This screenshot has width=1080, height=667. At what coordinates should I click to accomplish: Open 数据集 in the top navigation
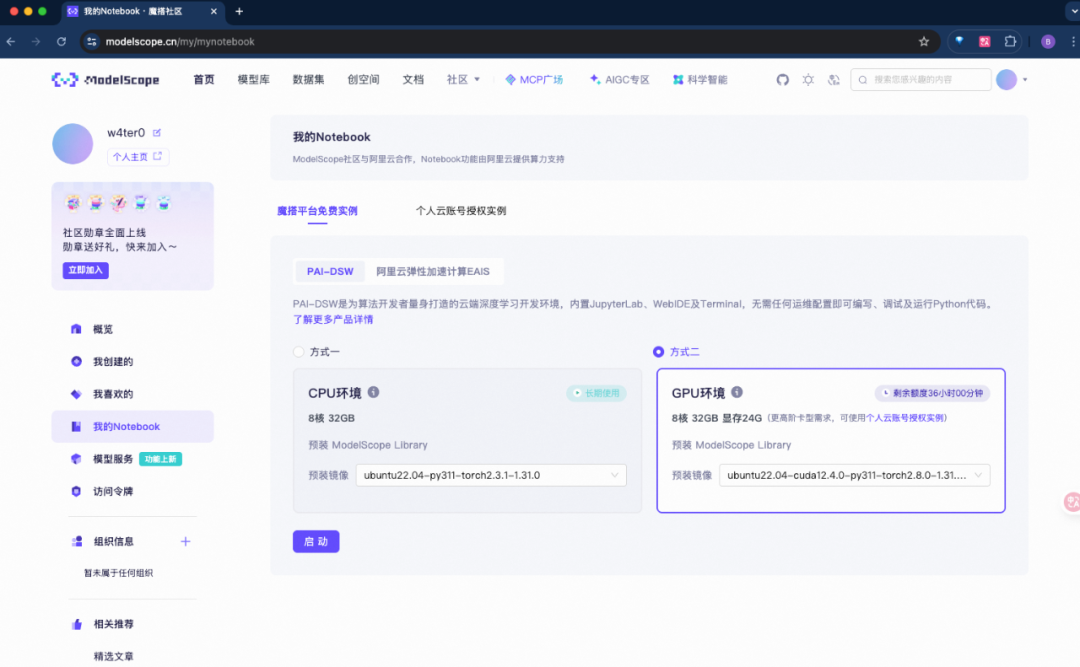[x=309, y=80]
